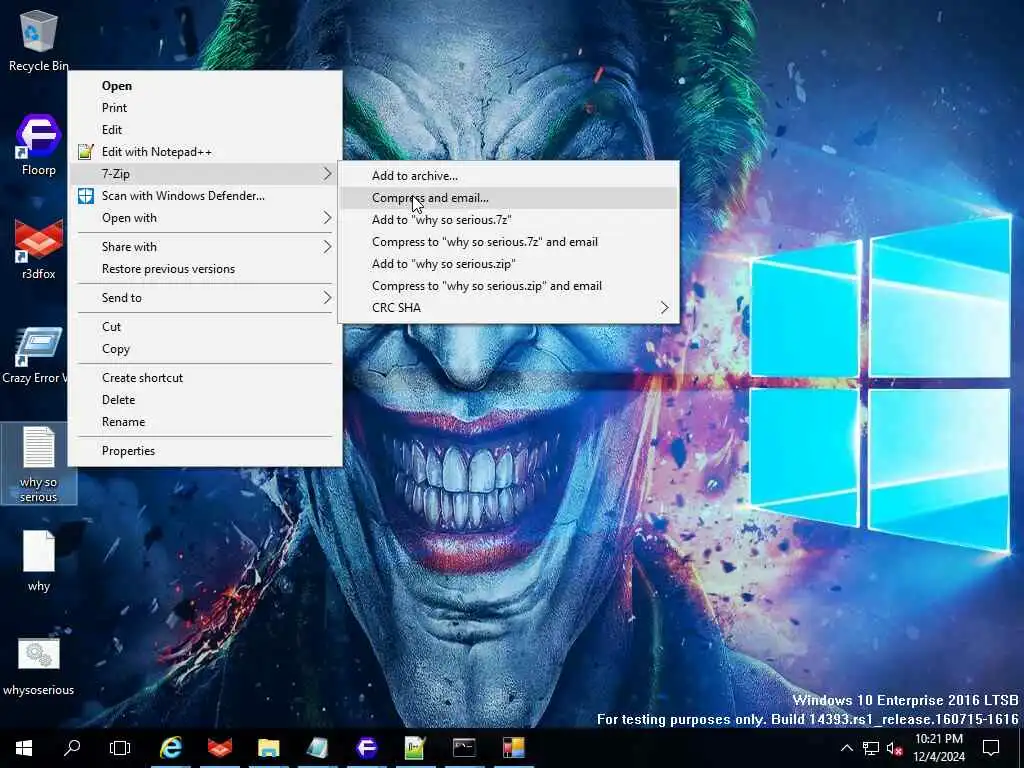The image size is (1024, 768).
Task: Choose Copy from the context menu
Action: tap(206, 349)
